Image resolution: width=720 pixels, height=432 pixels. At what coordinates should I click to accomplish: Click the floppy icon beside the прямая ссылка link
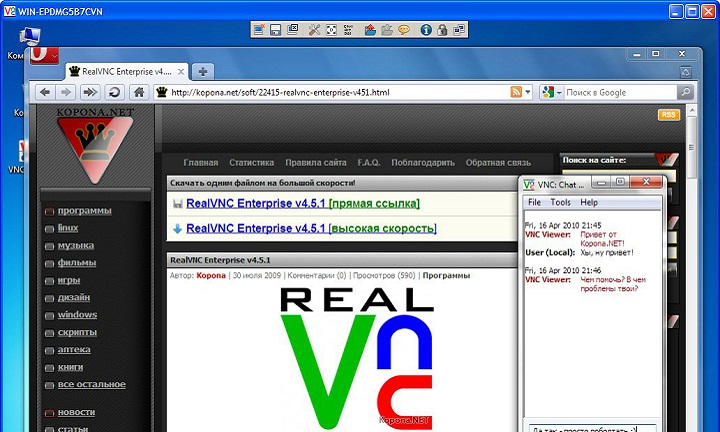tap(178, 204)
